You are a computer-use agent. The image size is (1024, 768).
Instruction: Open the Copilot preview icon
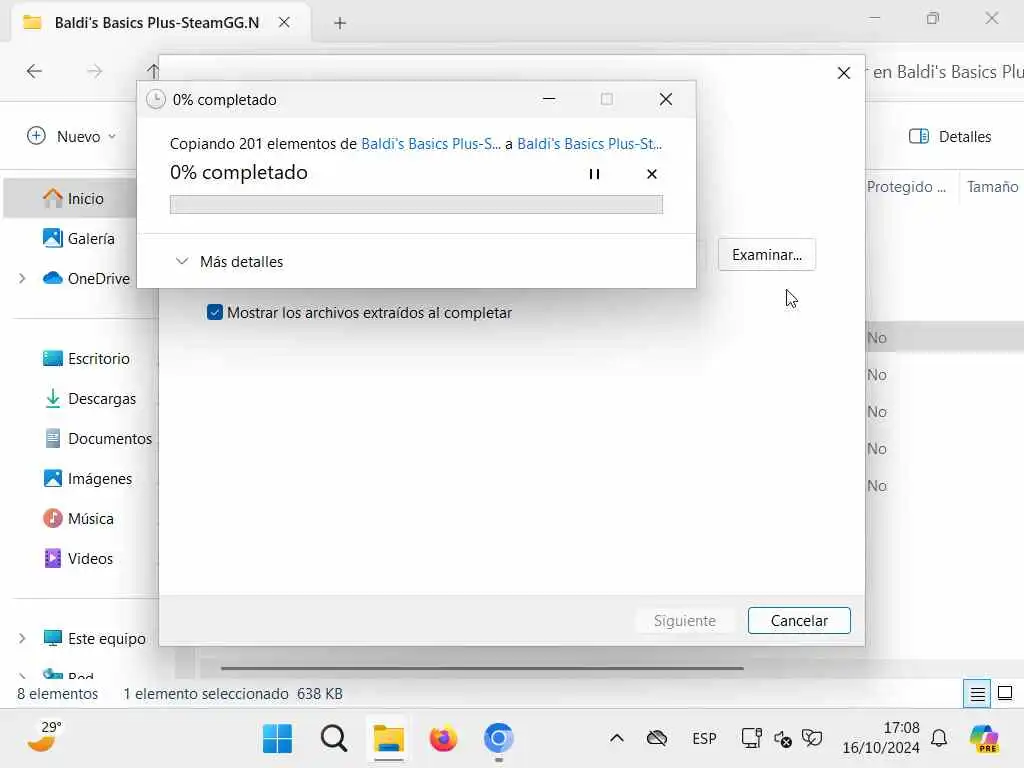click(984, 739)
